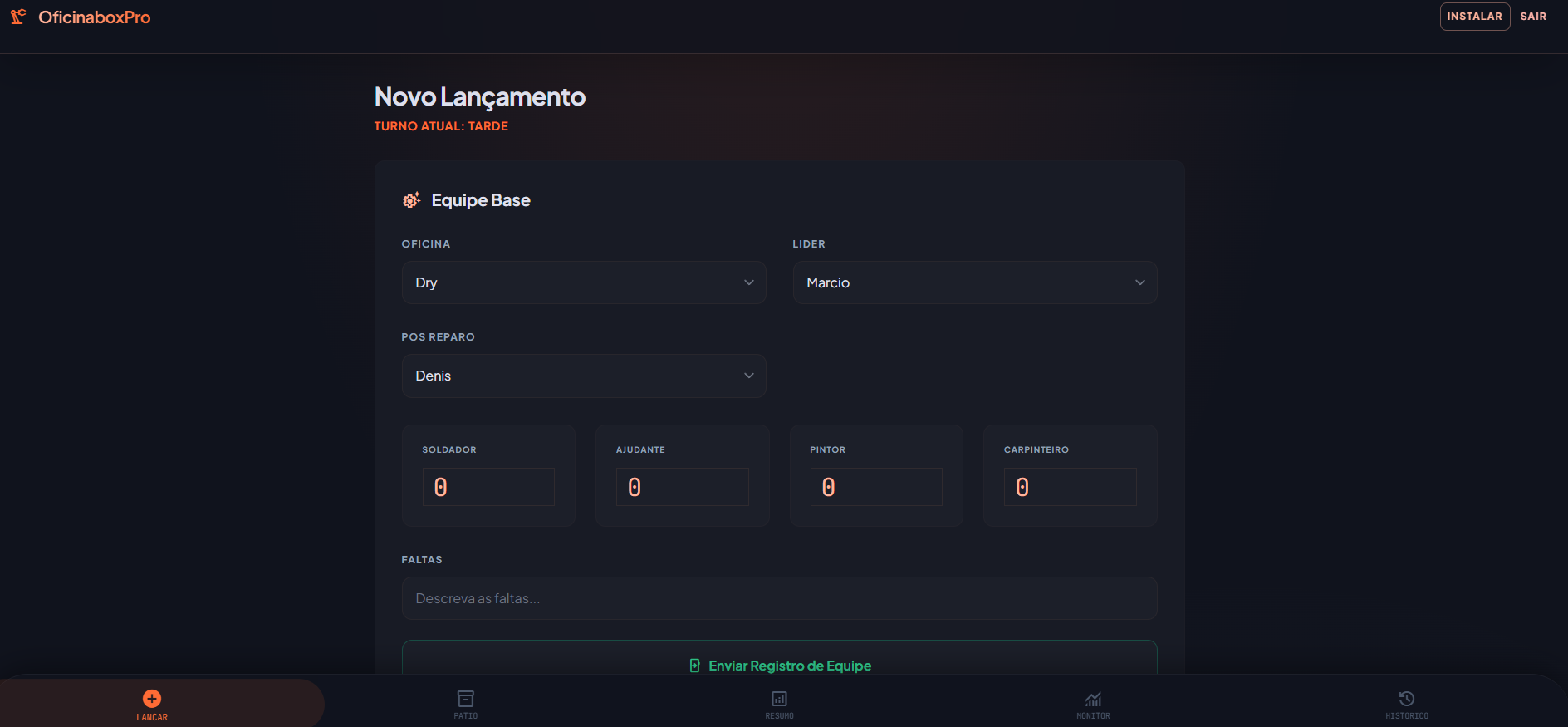Open Resumo via chart icon
The image size is (1568, 727).
point(779,699)
